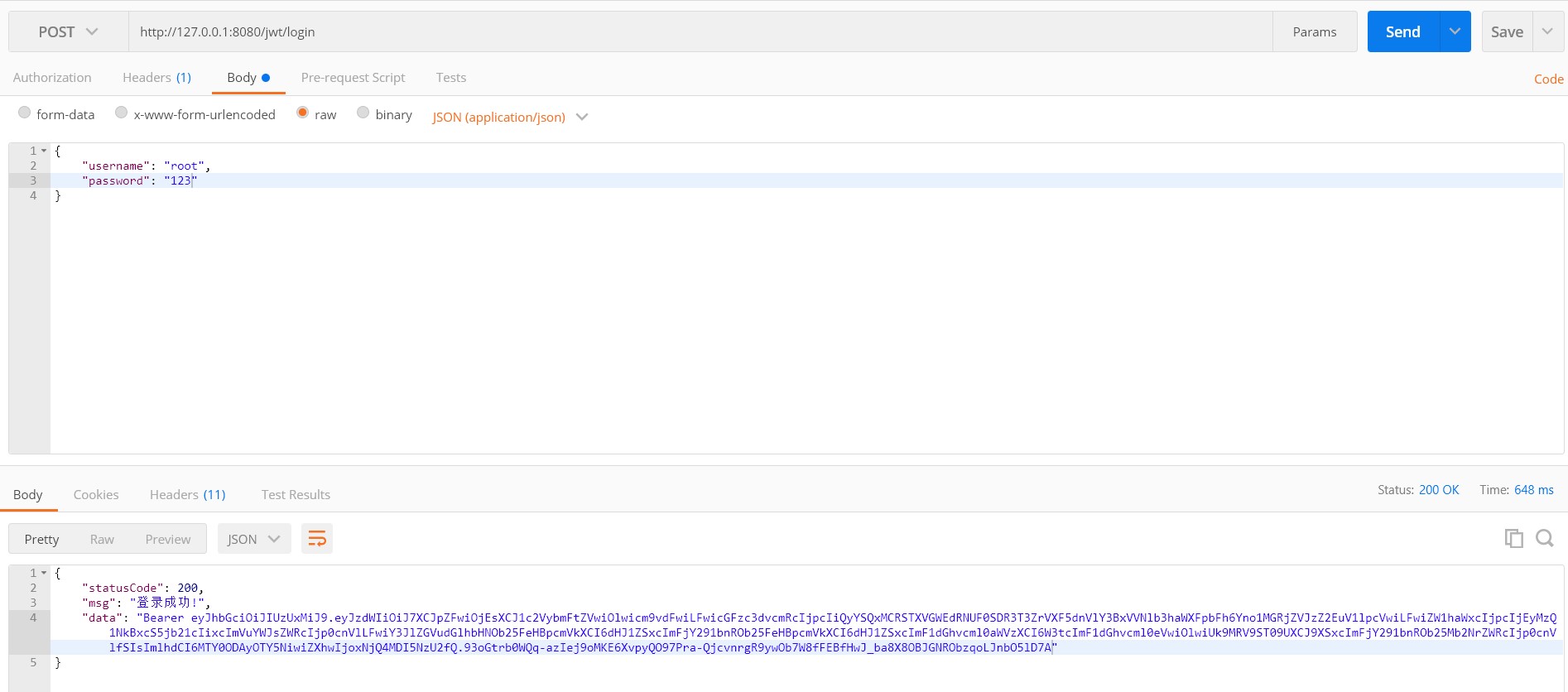Image resolution: width=1568 pixels, height=692 pixels.
Task: Select the response Body tab
Action: pos(28,494)
